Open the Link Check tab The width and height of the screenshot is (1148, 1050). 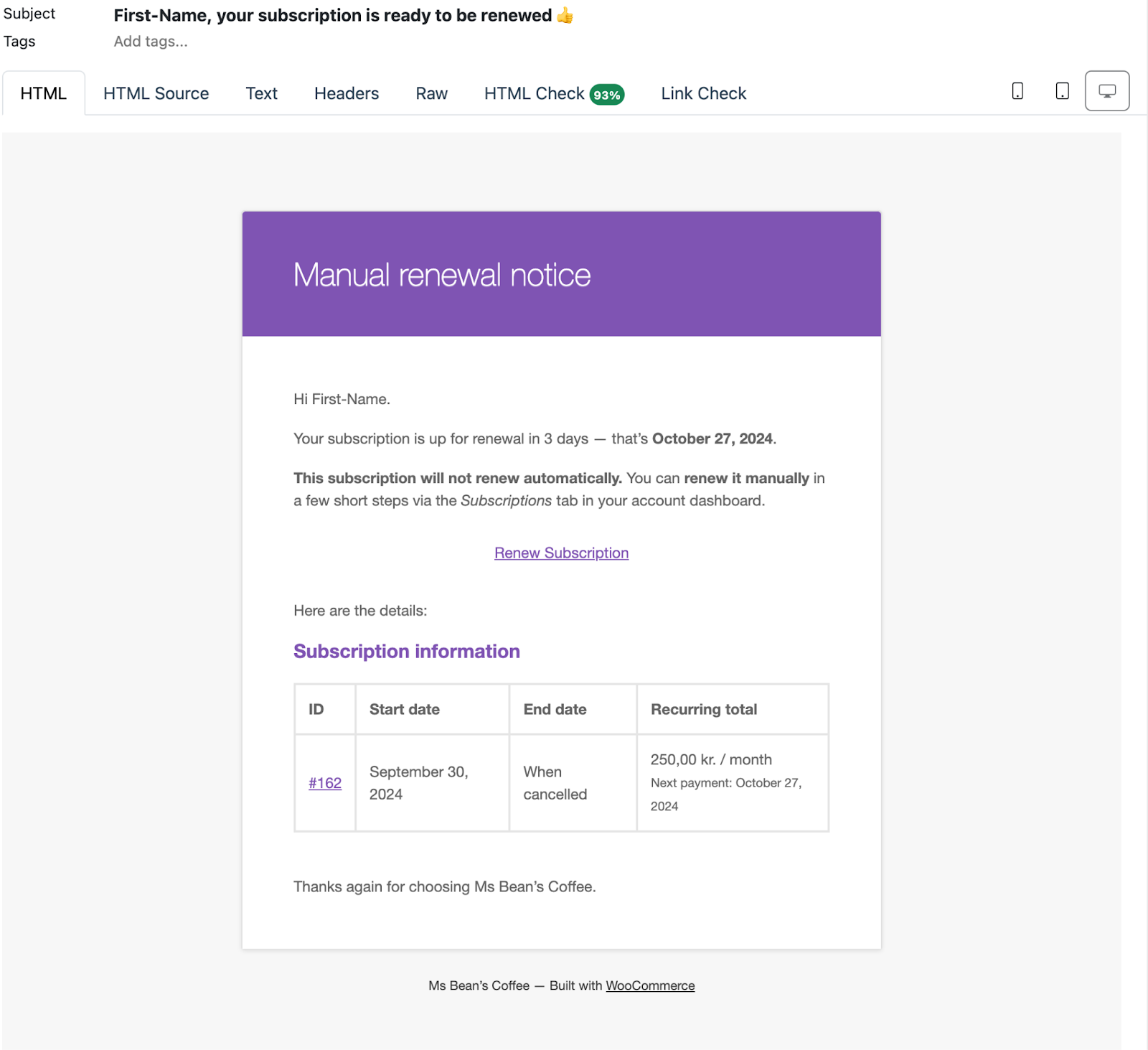click(703, 93)
